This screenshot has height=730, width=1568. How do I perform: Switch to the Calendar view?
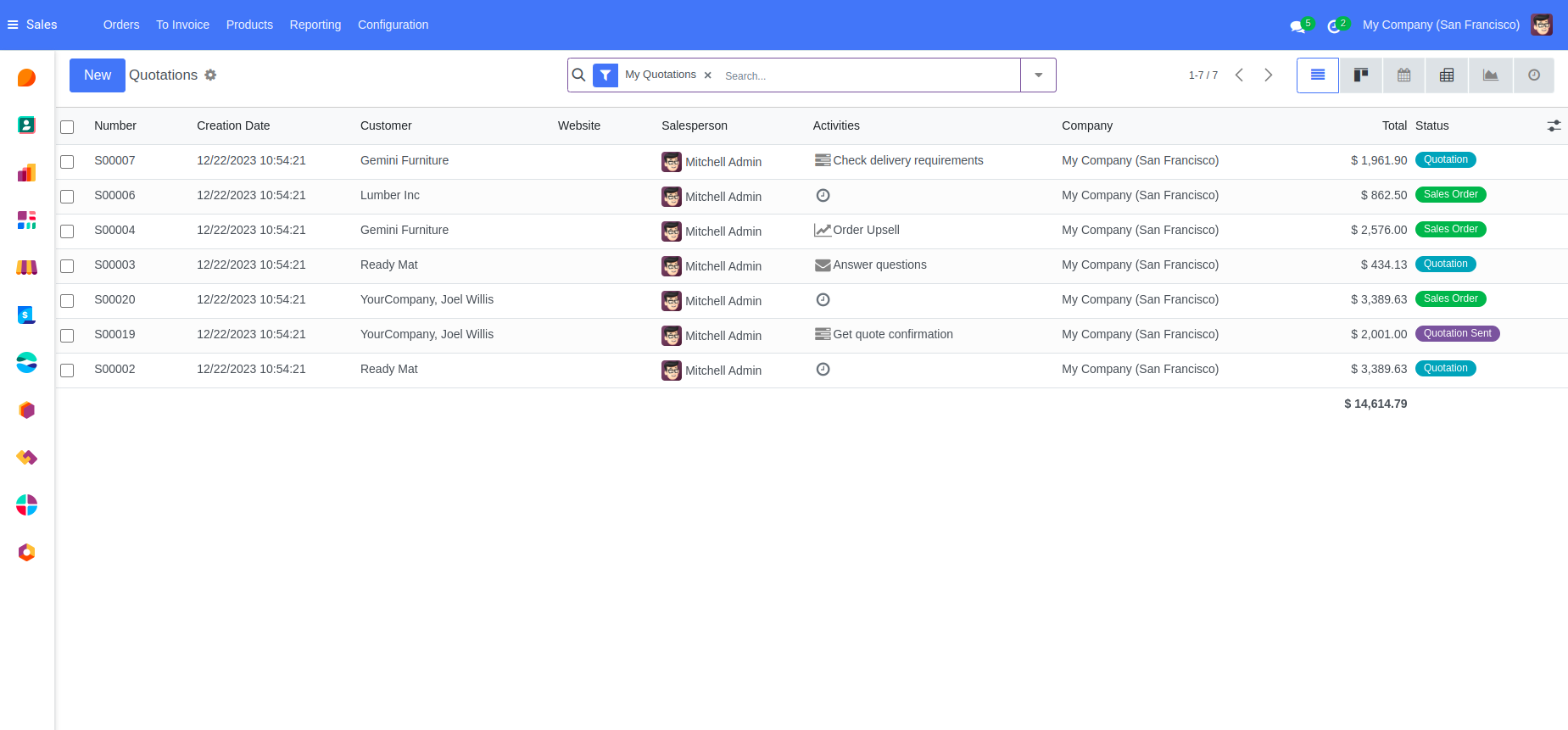1404,75
